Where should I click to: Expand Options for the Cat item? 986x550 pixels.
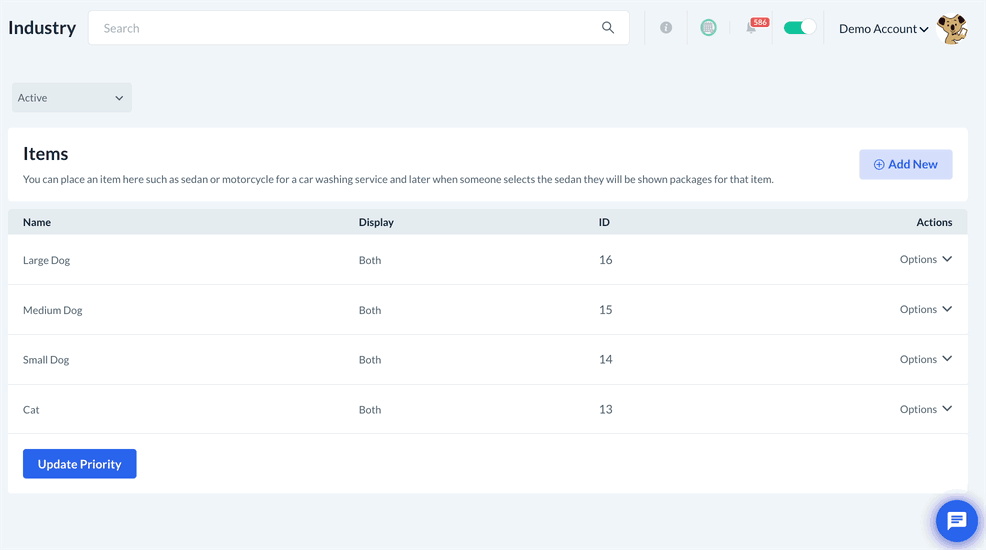click(x=925, y=409)
